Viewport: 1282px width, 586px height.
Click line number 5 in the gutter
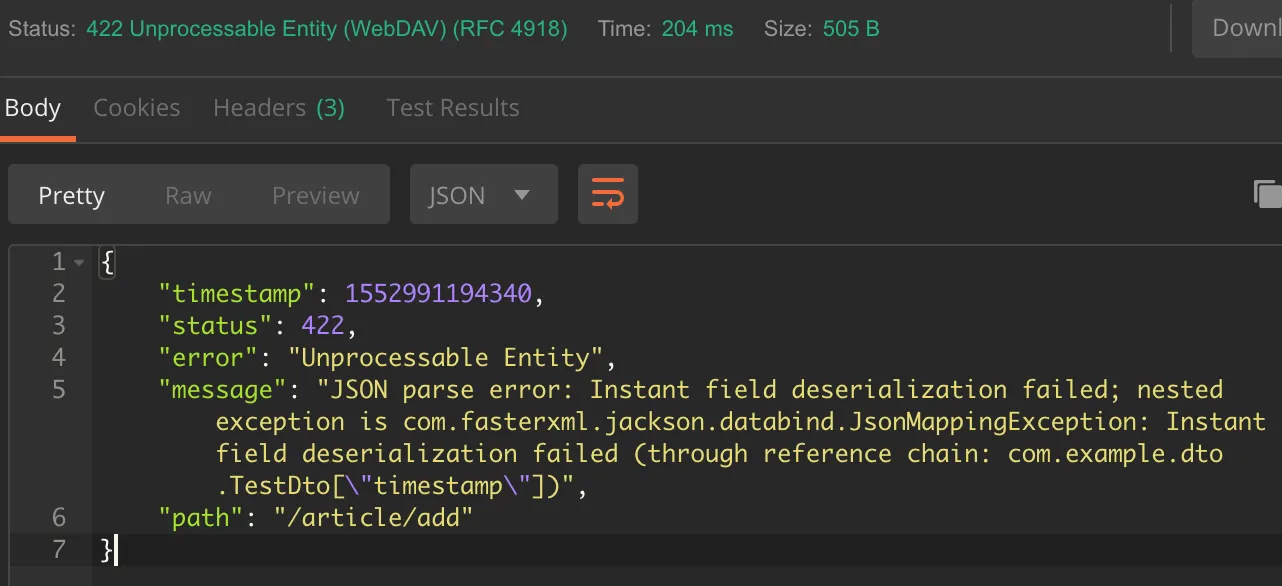[58, 389]
